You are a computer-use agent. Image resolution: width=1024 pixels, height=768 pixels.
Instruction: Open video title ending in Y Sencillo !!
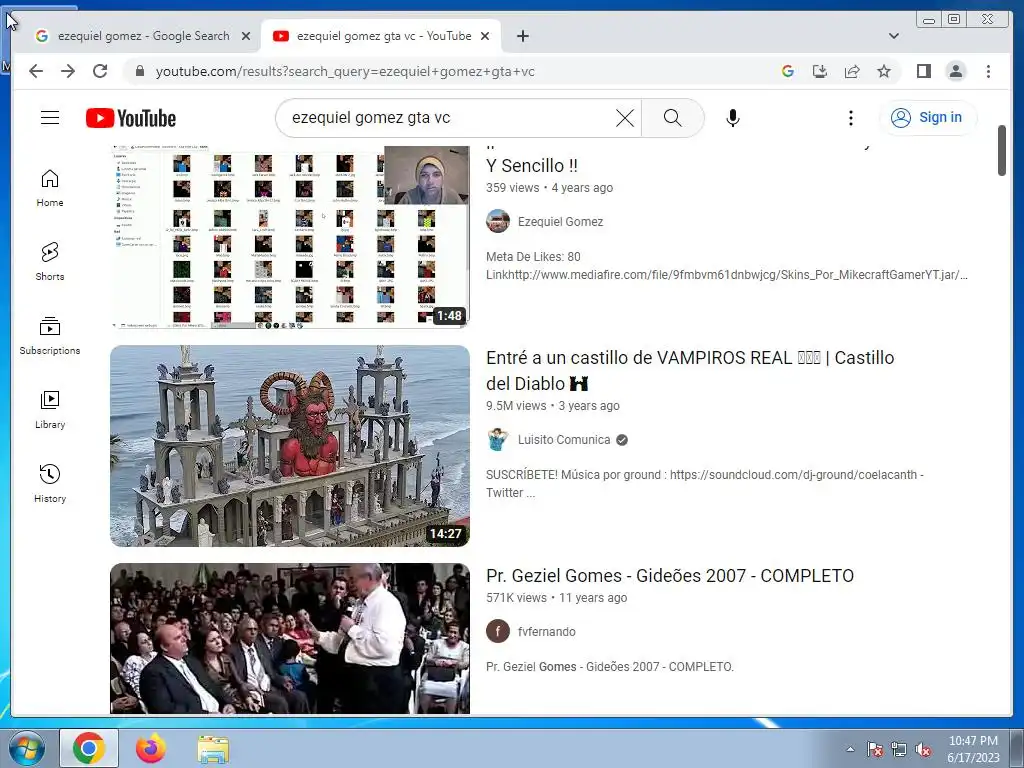532,166
